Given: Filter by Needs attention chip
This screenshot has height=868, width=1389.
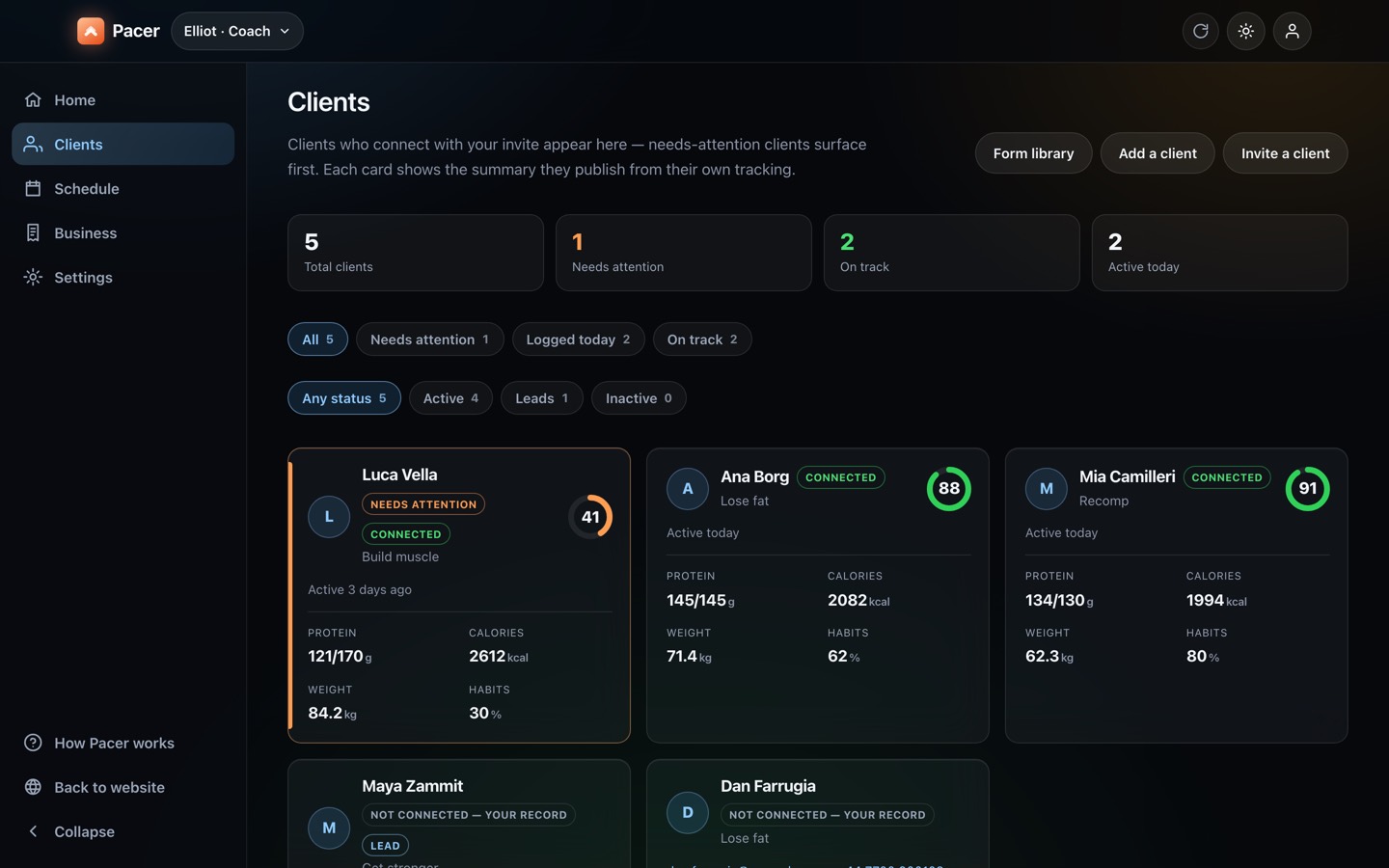Looking at the screenshot, I should coord(430,339).
